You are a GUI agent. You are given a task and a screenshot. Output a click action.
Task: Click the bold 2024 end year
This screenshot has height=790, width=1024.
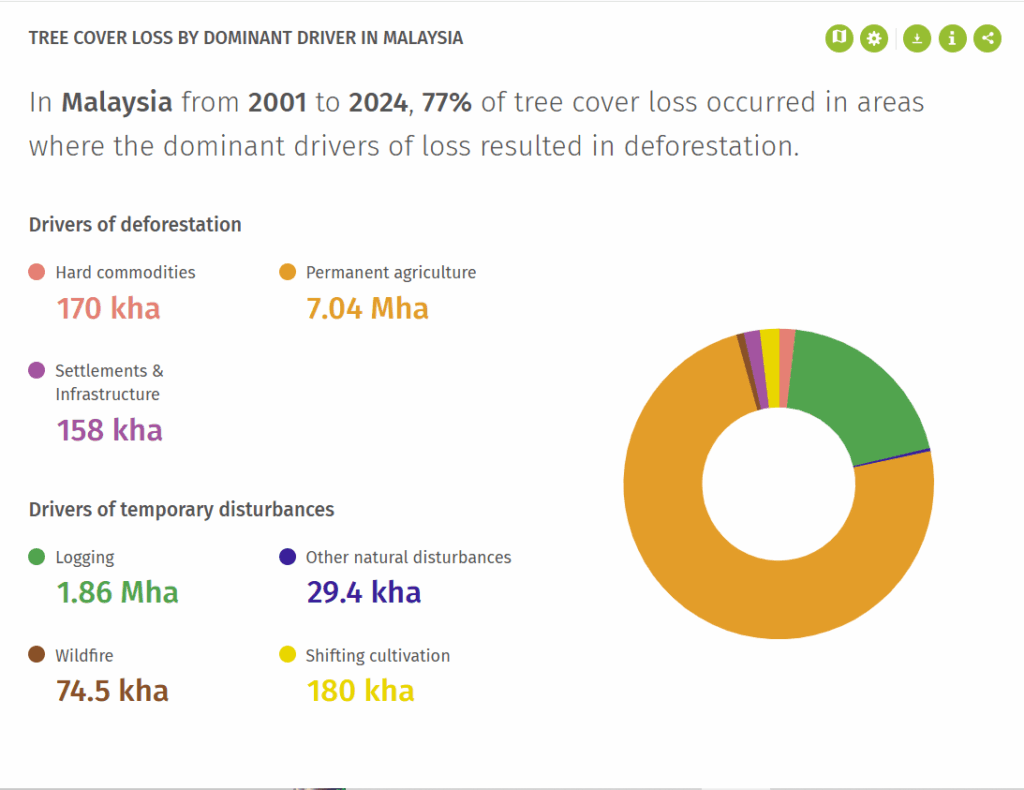(x=379, y=103)
